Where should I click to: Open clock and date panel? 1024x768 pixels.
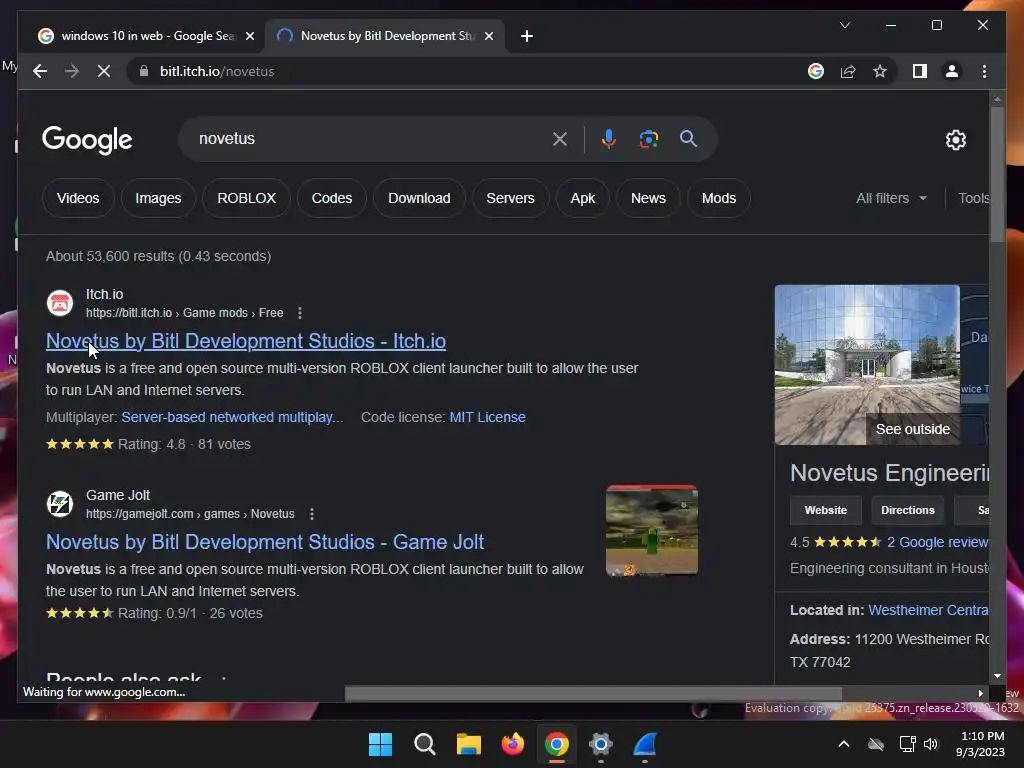980,744
